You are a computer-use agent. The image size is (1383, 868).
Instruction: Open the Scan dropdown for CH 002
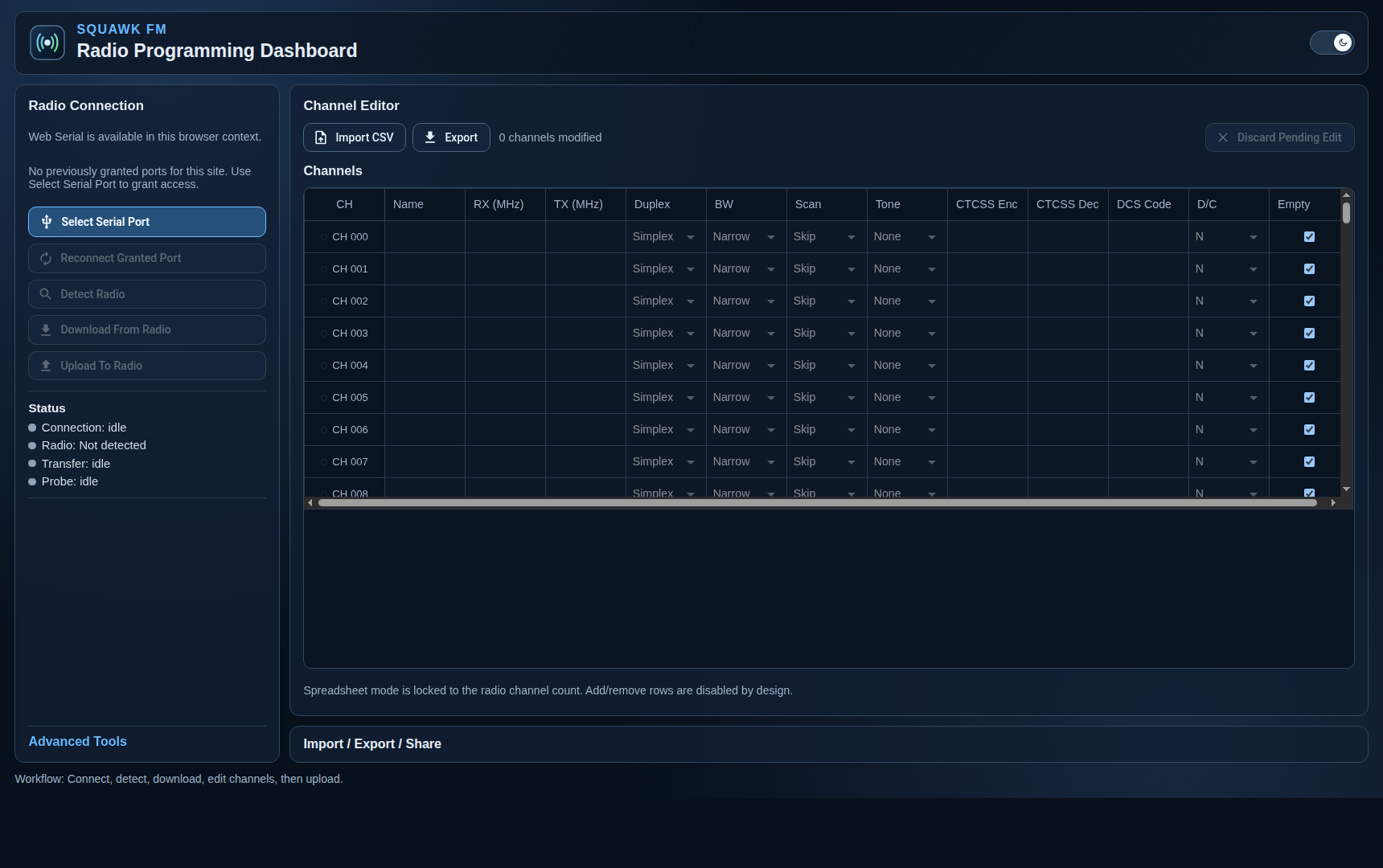[825, 301]
